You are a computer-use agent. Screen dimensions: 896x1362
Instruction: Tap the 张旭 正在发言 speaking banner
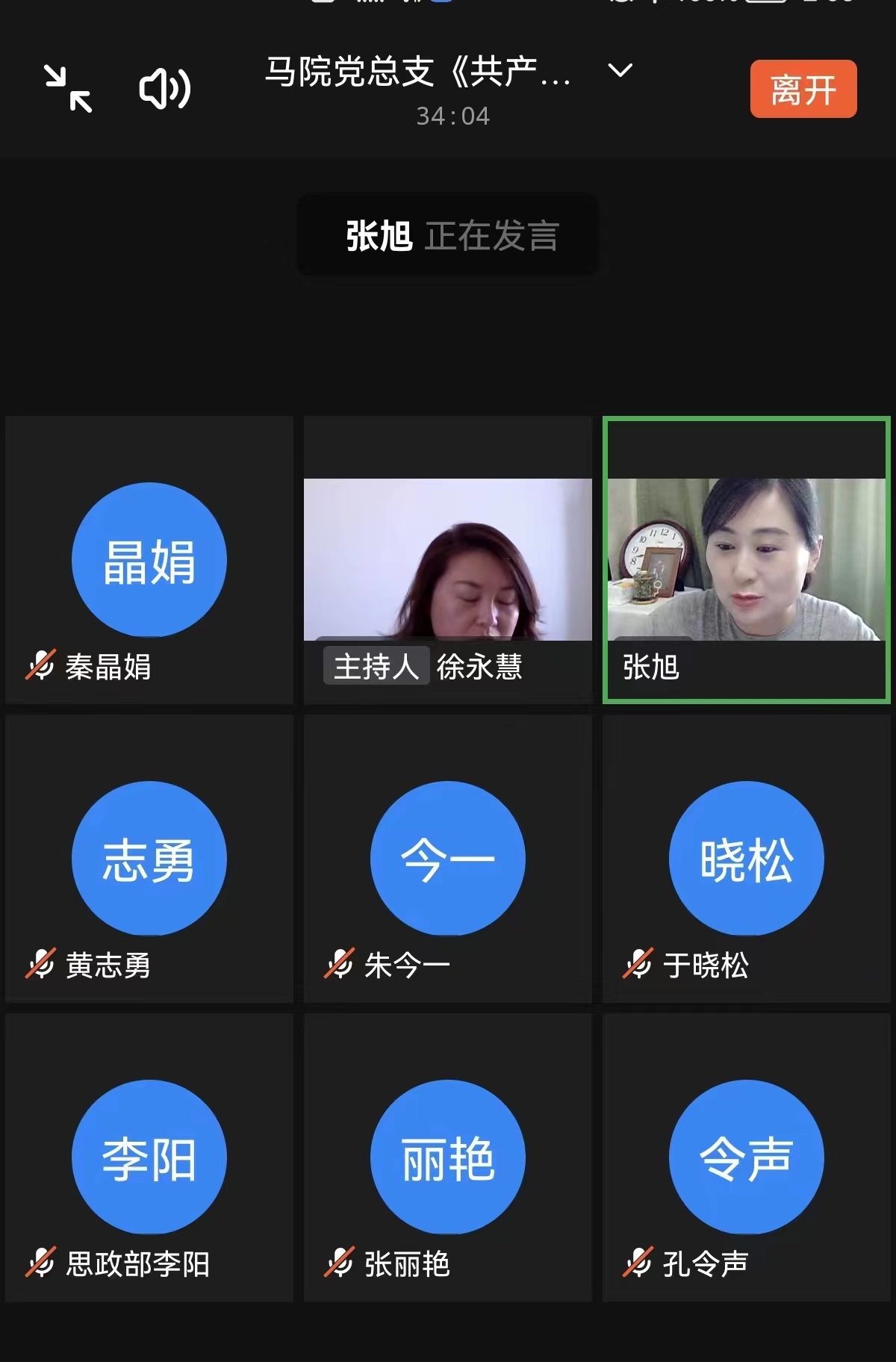[448, 236]
